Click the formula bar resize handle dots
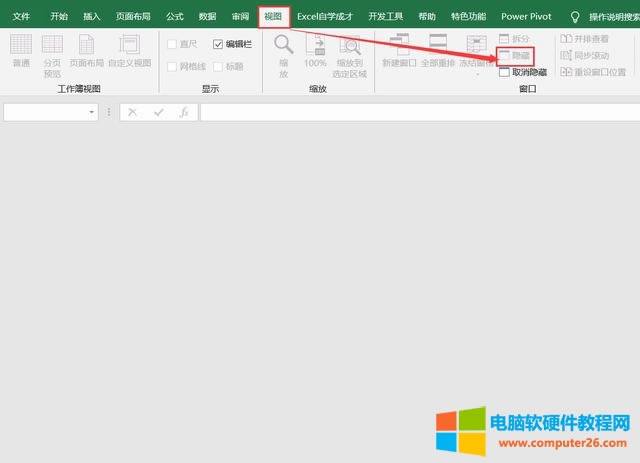 [x=109, y=112]
